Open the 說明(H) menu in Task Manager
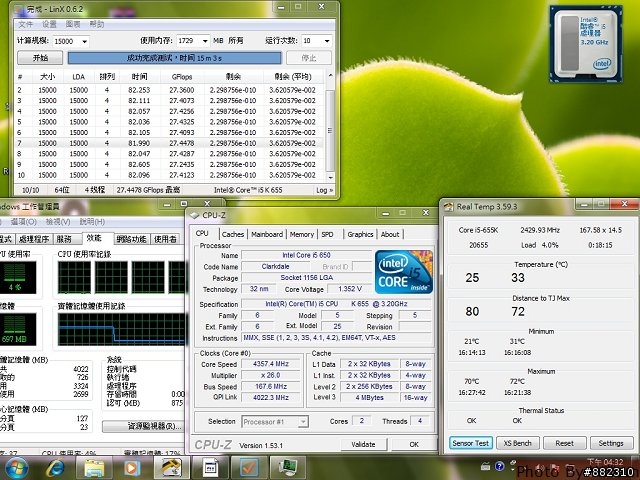 [92, 222]
